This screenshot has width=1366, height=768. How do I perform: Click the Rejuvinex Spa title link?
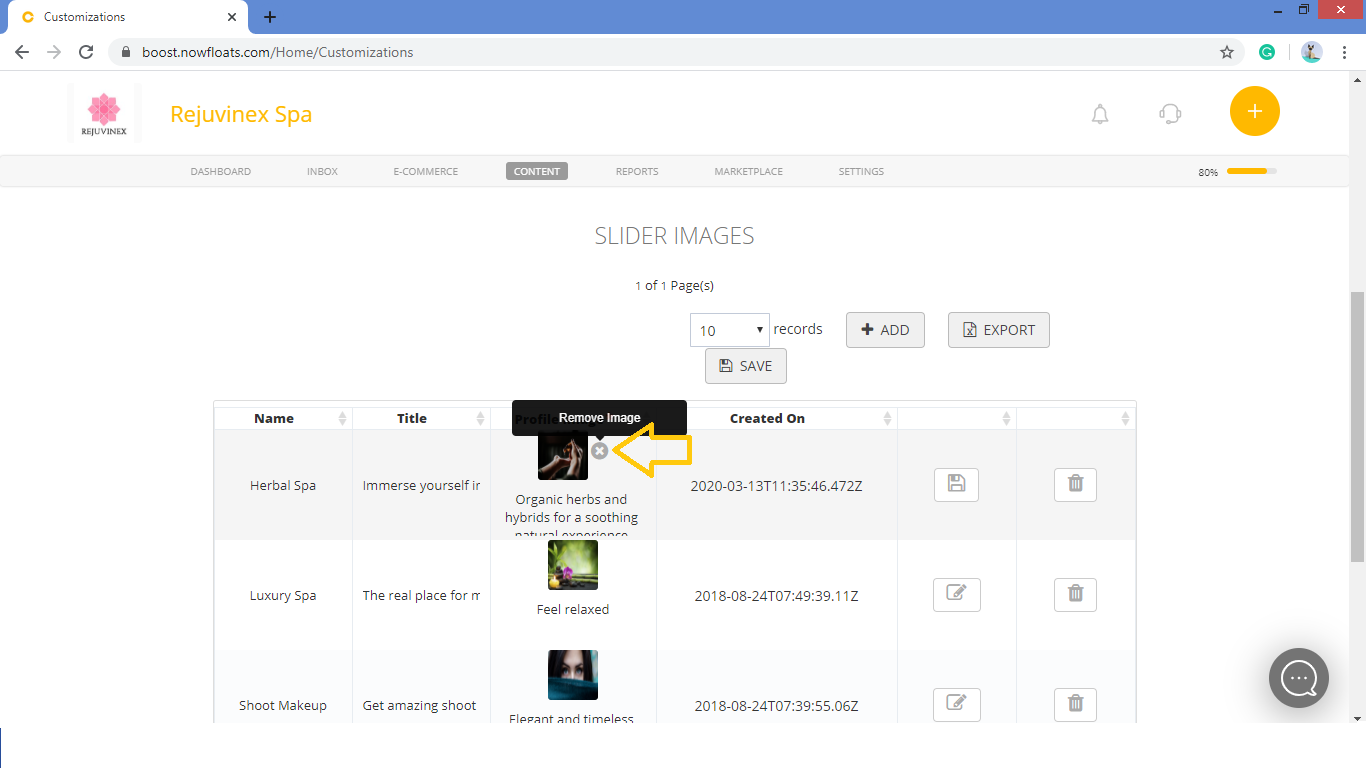pos(241,114)
